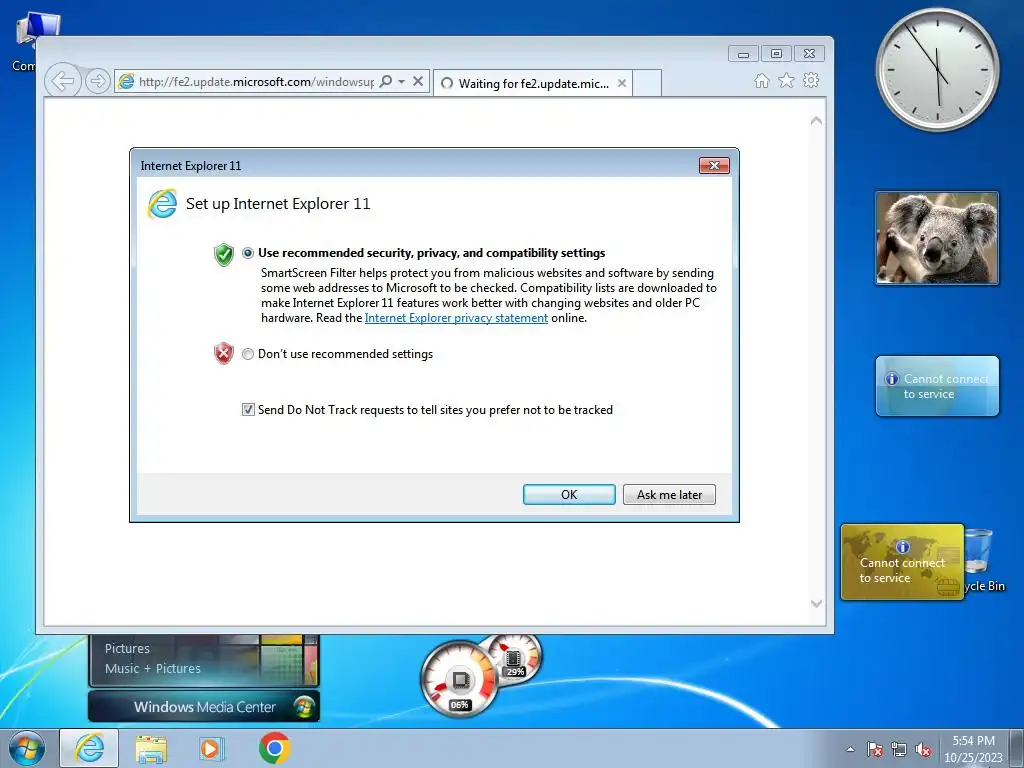Viewport: 1024px width, 768px height.
Task: Stop page loading with address bar X
Action: [418, 81]
